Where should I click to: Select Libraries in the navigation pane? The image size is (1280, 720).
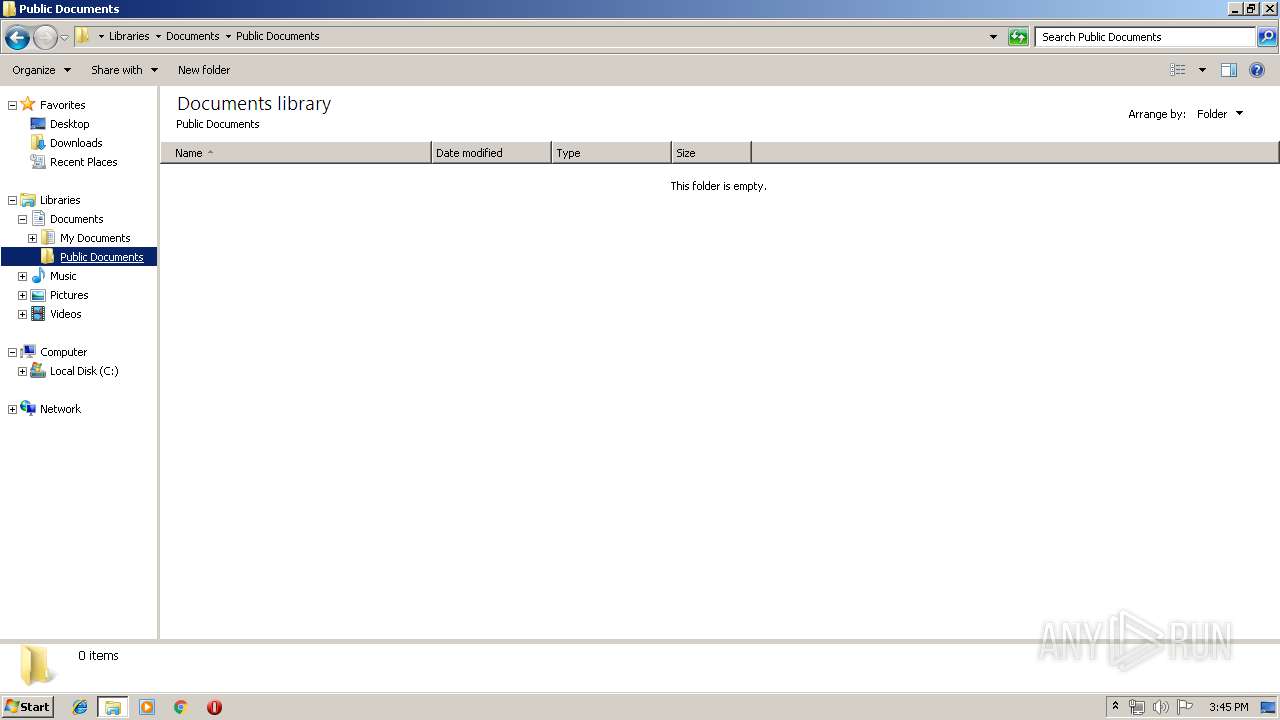coord(60,200)
